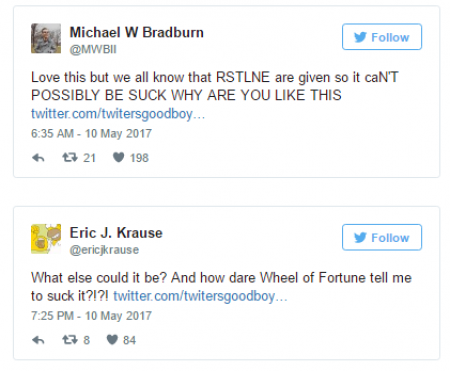Open twitersgoodboy link in Bradburn's tweet
This screenshot has height=371, width=450.
coord(118,114)
